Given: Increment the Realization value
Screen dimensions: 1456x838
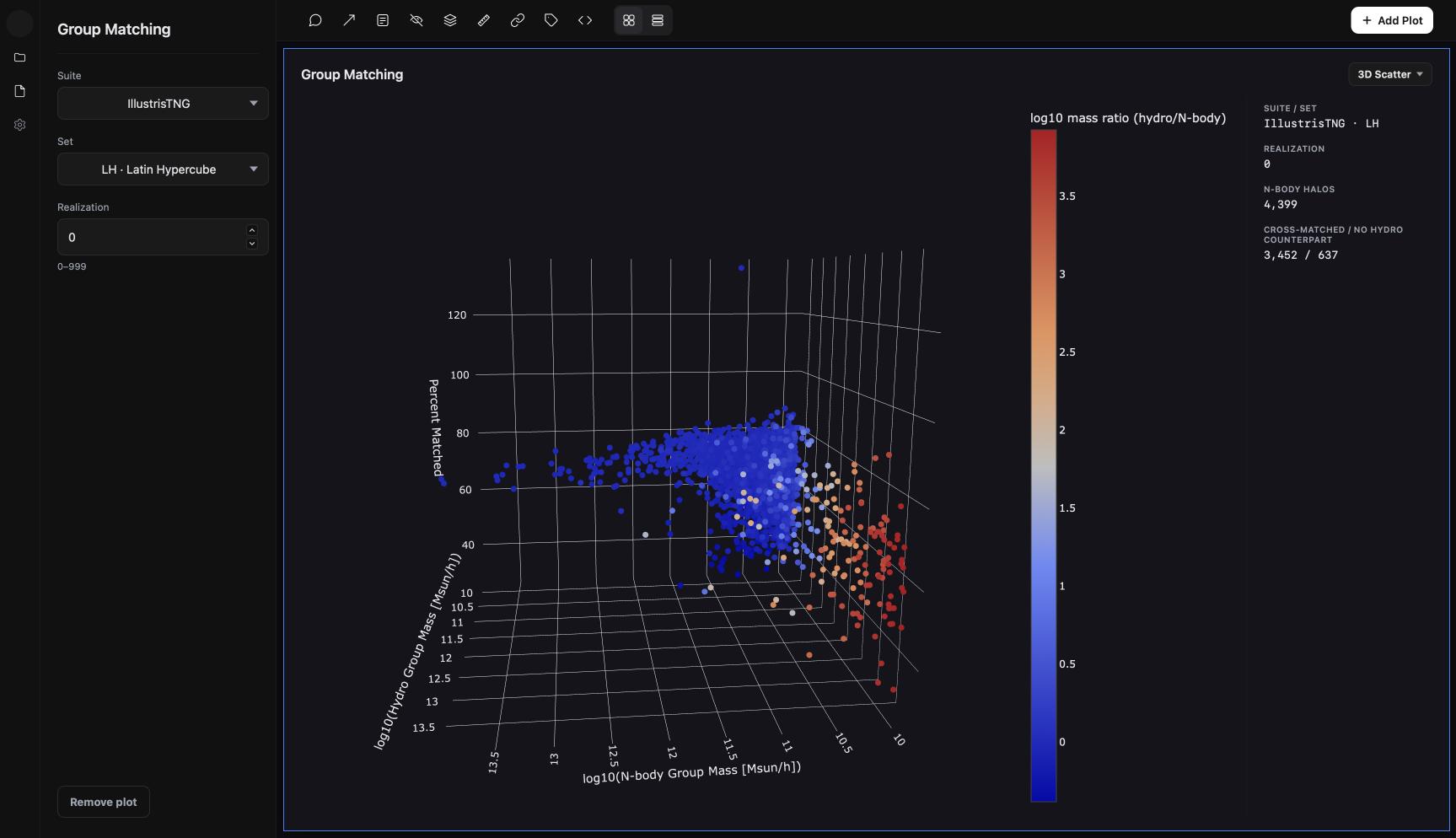Looking at the screenshot, I should point(252,230).
